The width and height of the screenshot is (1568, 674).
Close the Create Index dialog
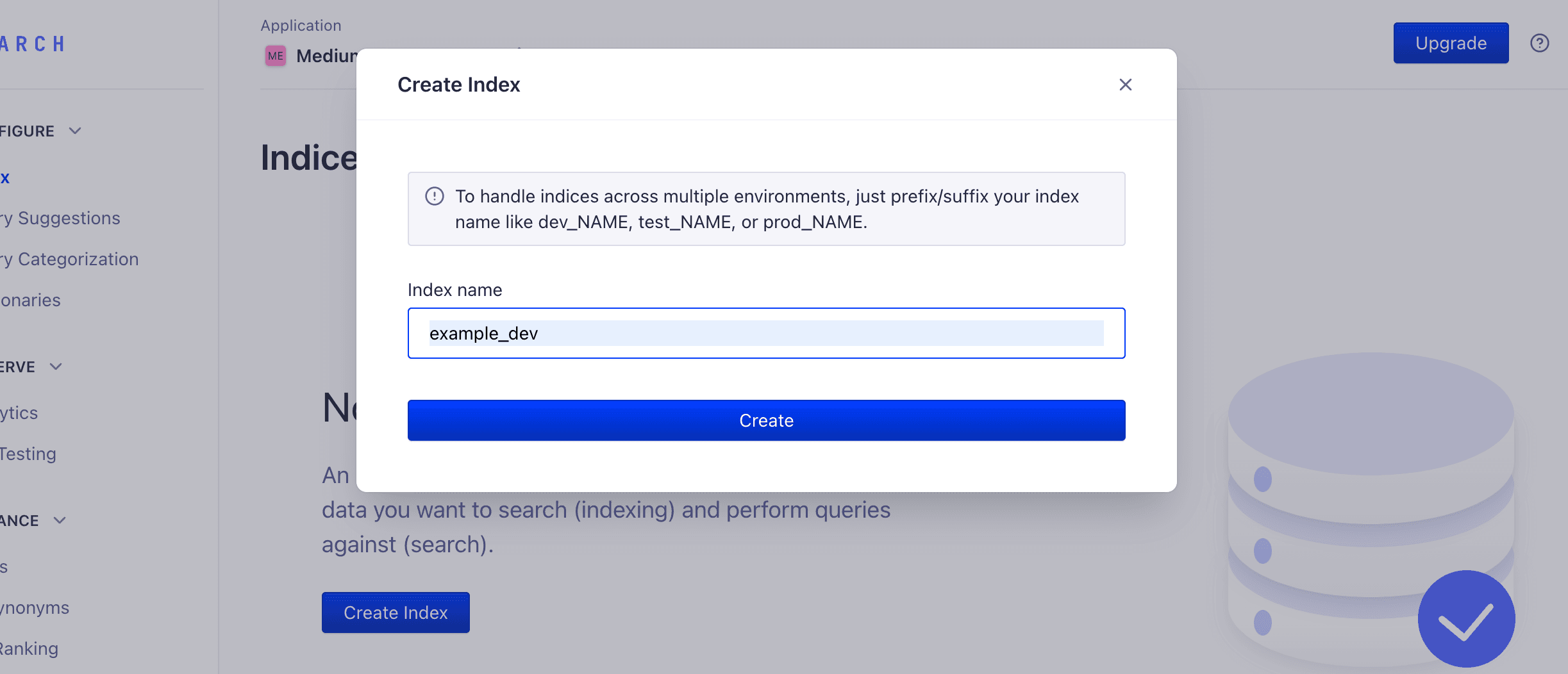pyautogui.click(x=1125, y=85)
